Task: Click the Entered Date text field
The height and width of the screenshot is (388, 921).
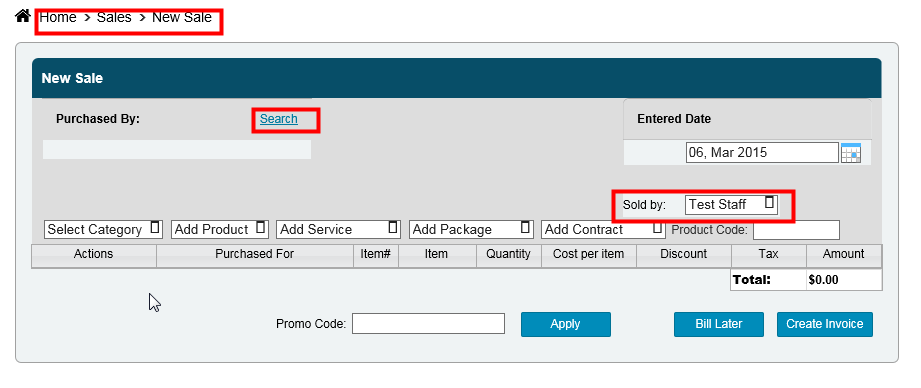Action: pos(762,153)
